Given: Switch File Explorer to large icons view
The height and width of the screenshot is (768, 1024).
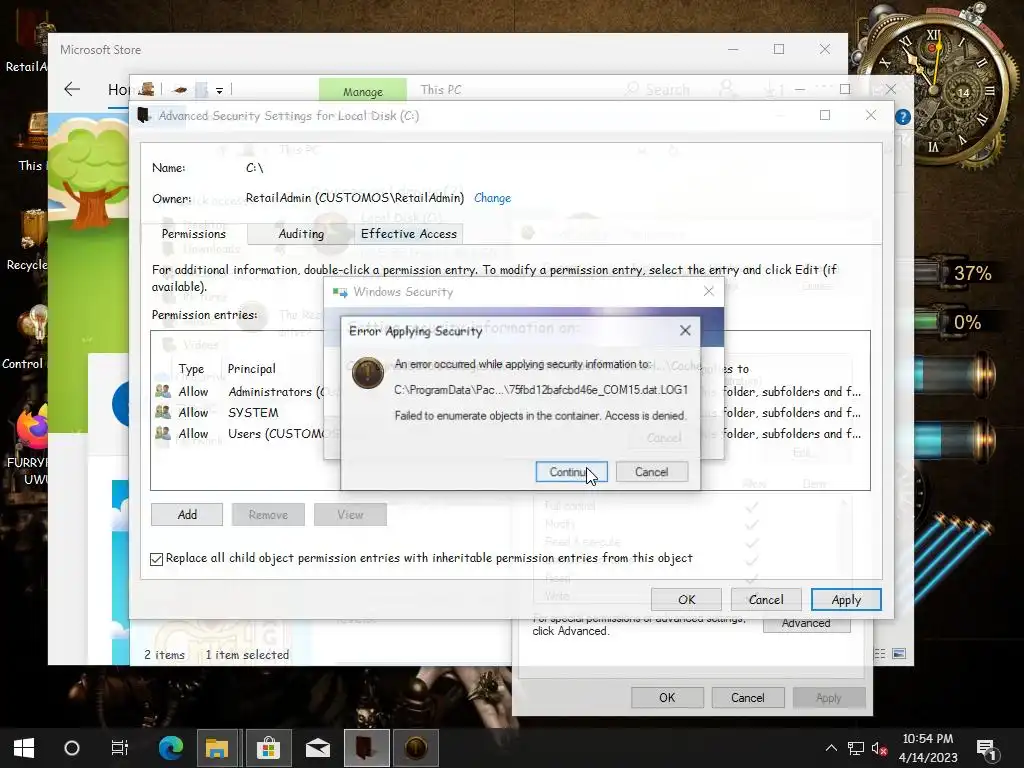Looking at the screenshot, I should tap(899, 654).
